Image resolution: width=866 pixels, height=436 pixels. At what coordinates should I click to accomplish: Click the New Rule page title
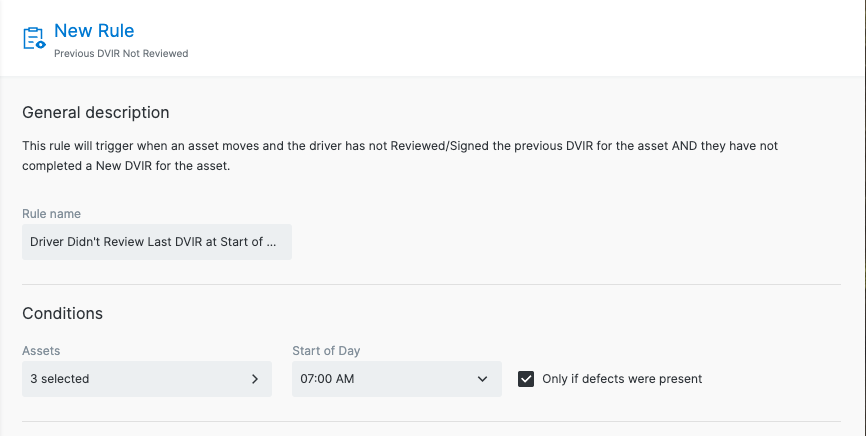click(x=94, y=30)
